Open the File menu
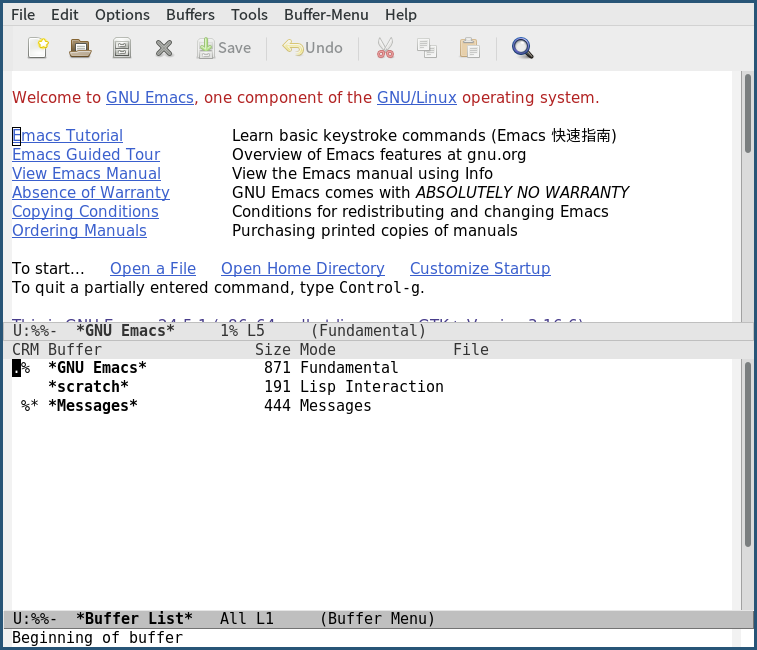 23,15
